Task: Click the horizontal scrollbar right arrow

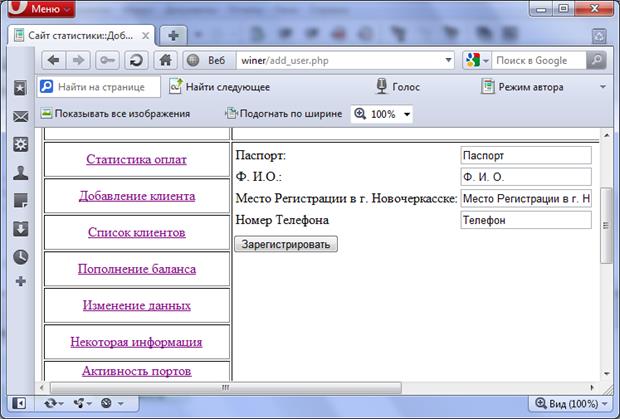Action: point(592,388)
